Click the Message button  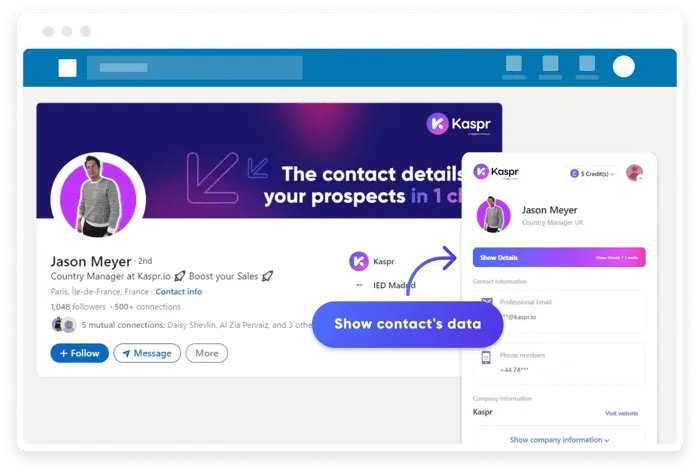coord(147,353)
